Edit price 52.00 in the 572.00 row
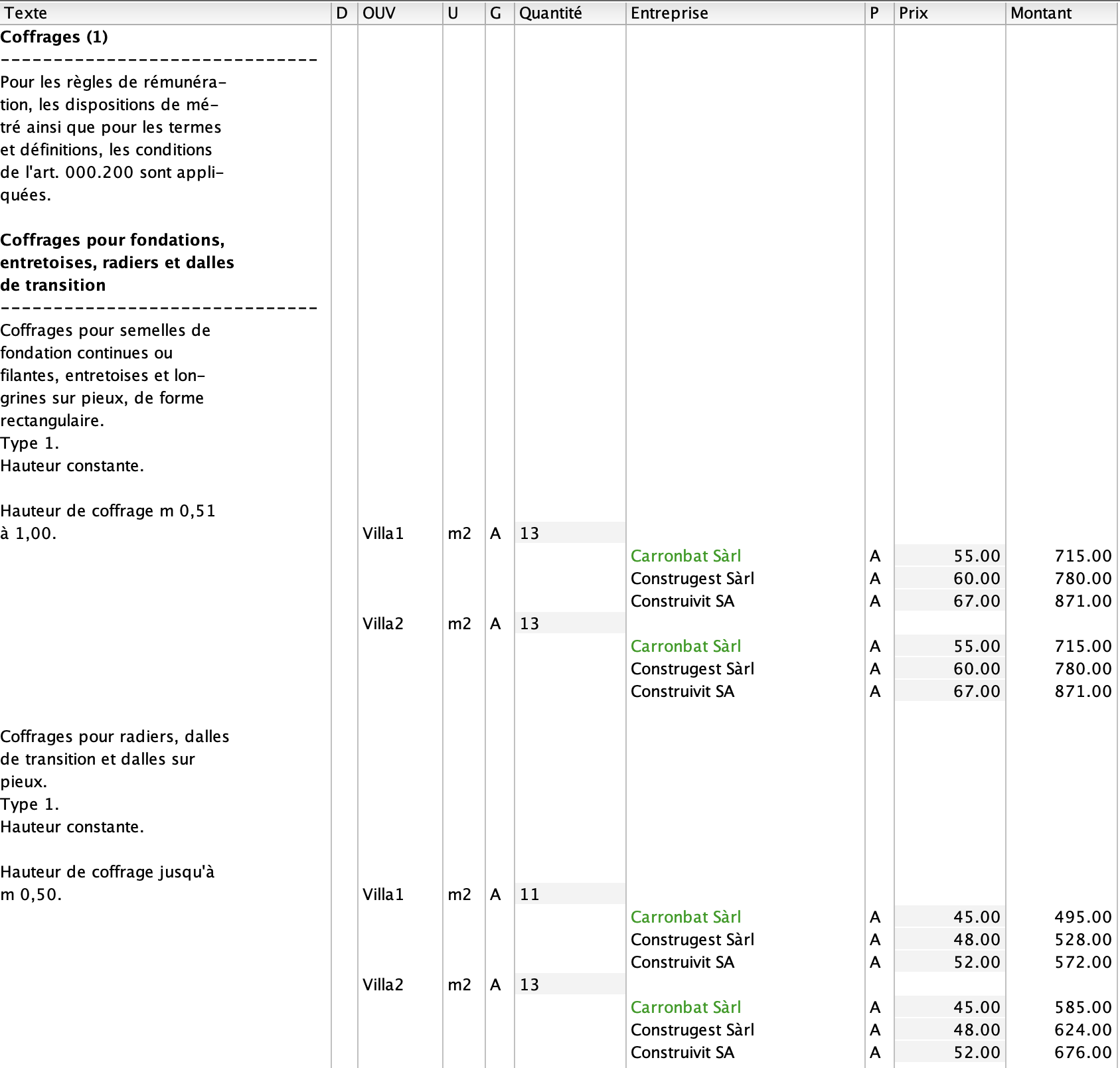 coord(949,962)
